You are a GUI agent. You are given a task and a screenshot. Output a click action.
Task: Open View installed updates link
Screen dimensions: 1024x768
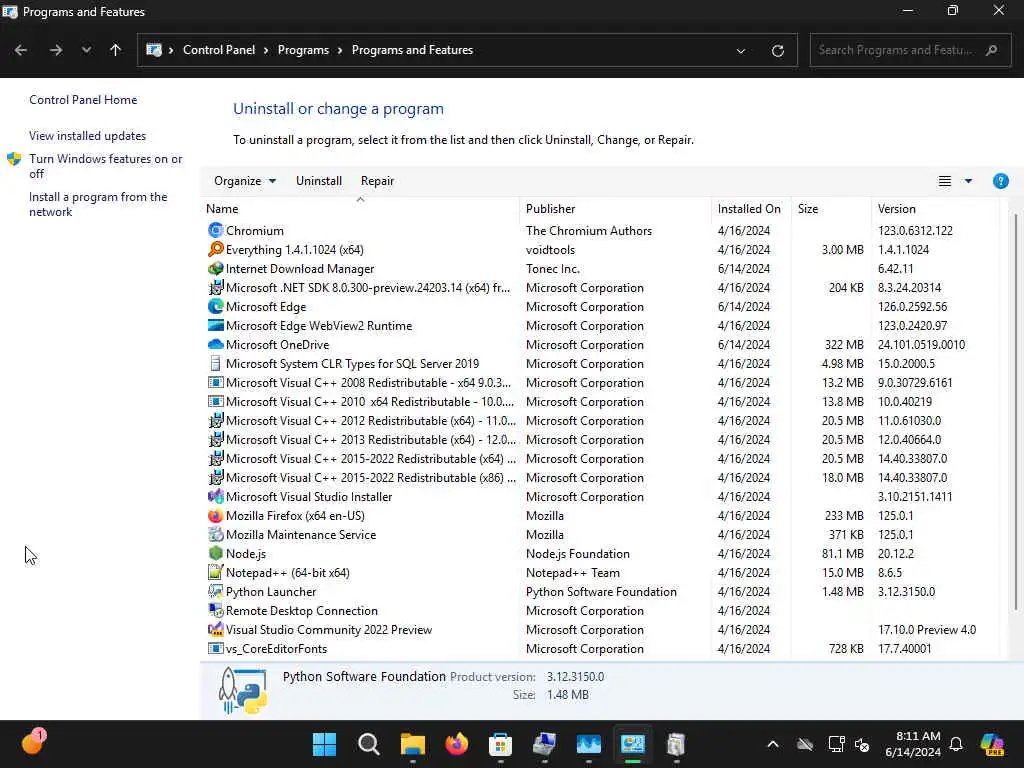(88, 136)
